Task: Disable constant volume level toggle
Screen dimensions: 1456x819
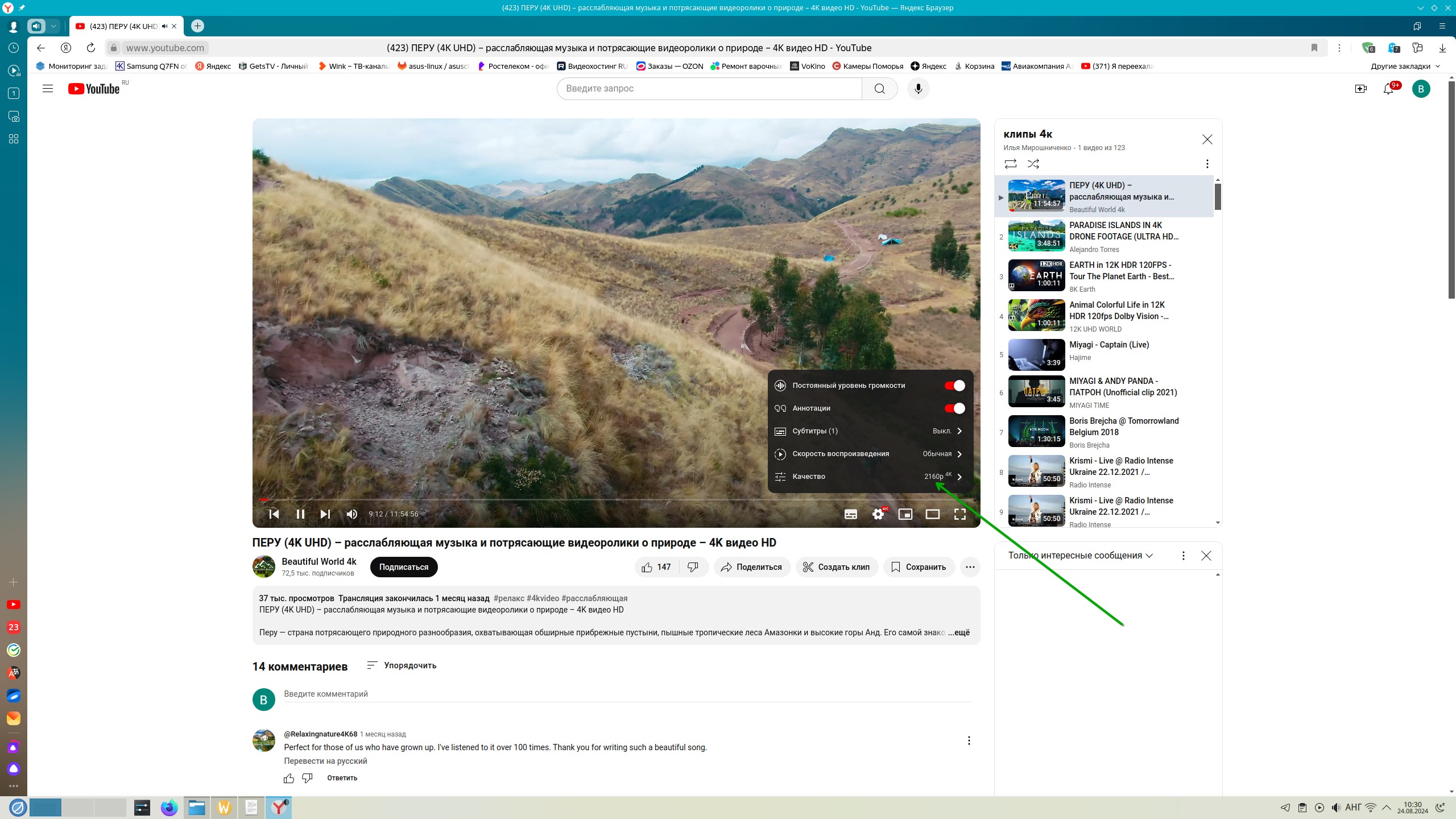Action: [x=954, y=386]
